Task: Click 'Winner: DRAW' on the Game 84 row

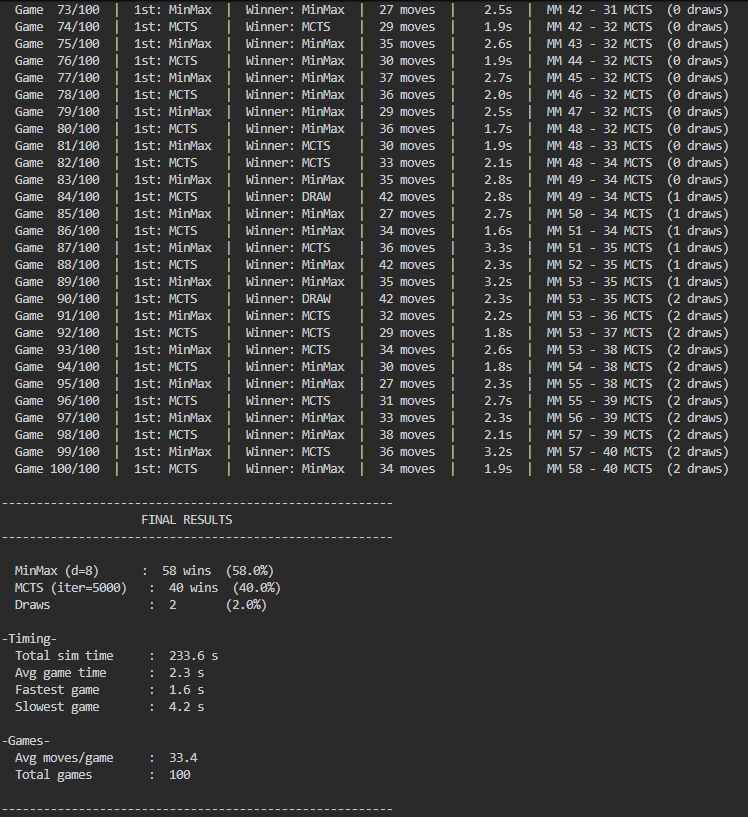Action: 288,197
